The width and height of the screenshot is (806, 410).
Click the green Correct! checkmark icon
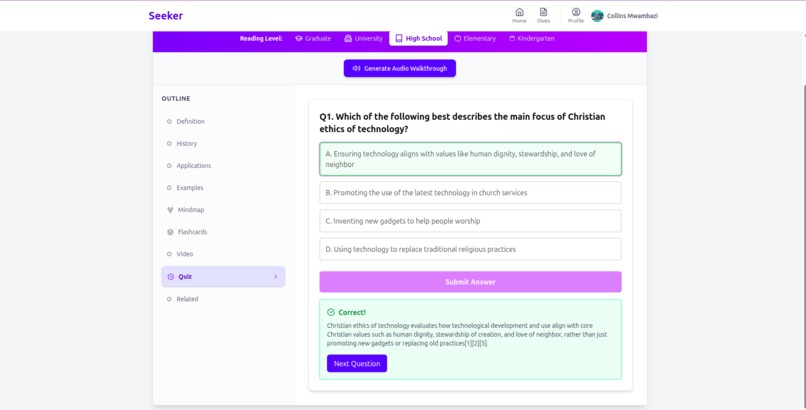[x=331, y=312]
